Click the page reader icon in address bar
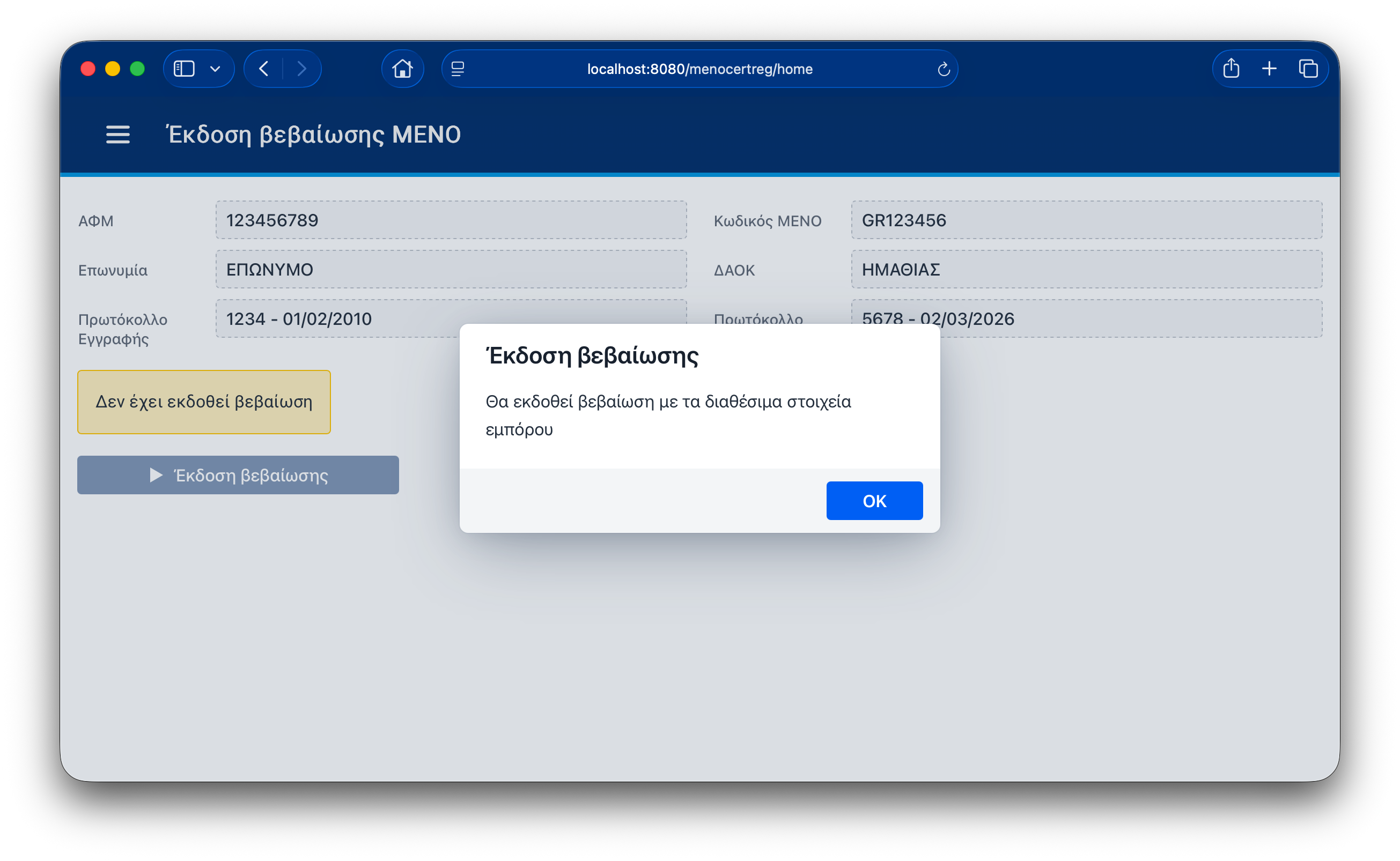1400x861 pixels. click(458, 69)
